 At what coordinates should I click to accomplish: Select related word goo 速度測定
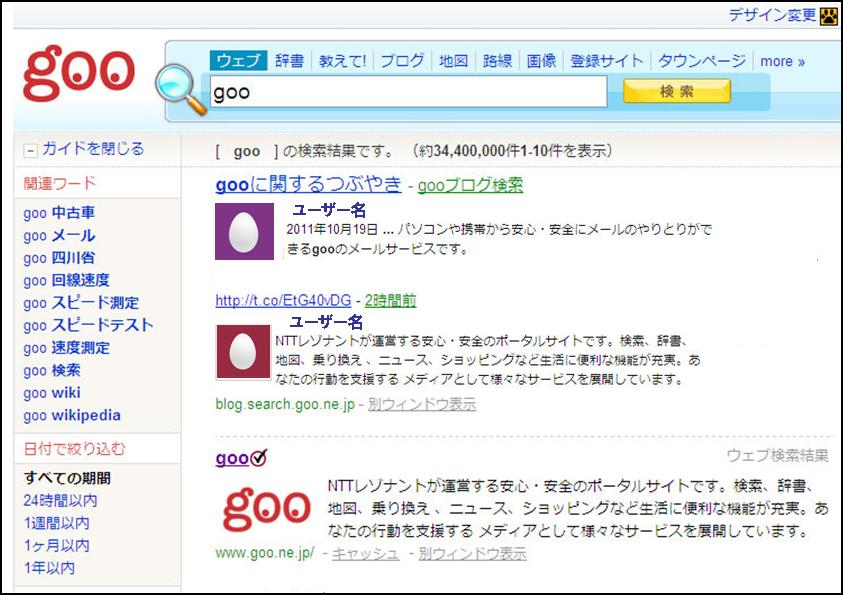pyautogui.click(x=66, y=348)
